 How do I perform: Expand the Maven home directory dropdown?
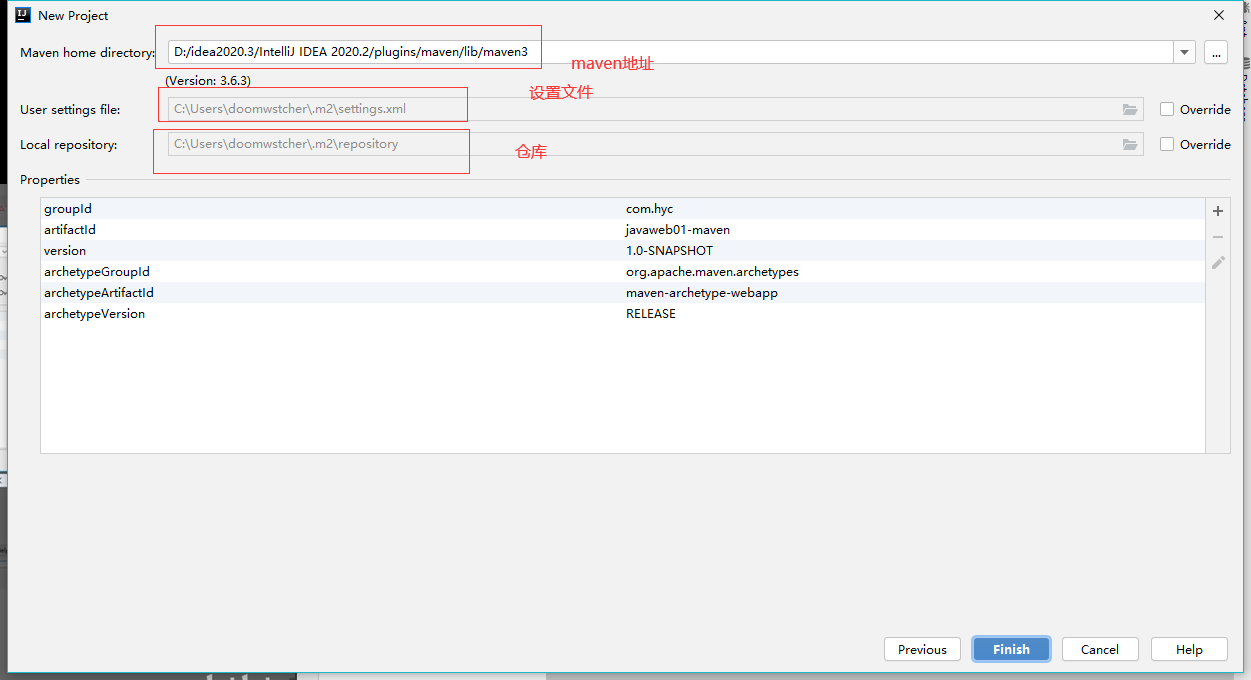(1185, 52)
